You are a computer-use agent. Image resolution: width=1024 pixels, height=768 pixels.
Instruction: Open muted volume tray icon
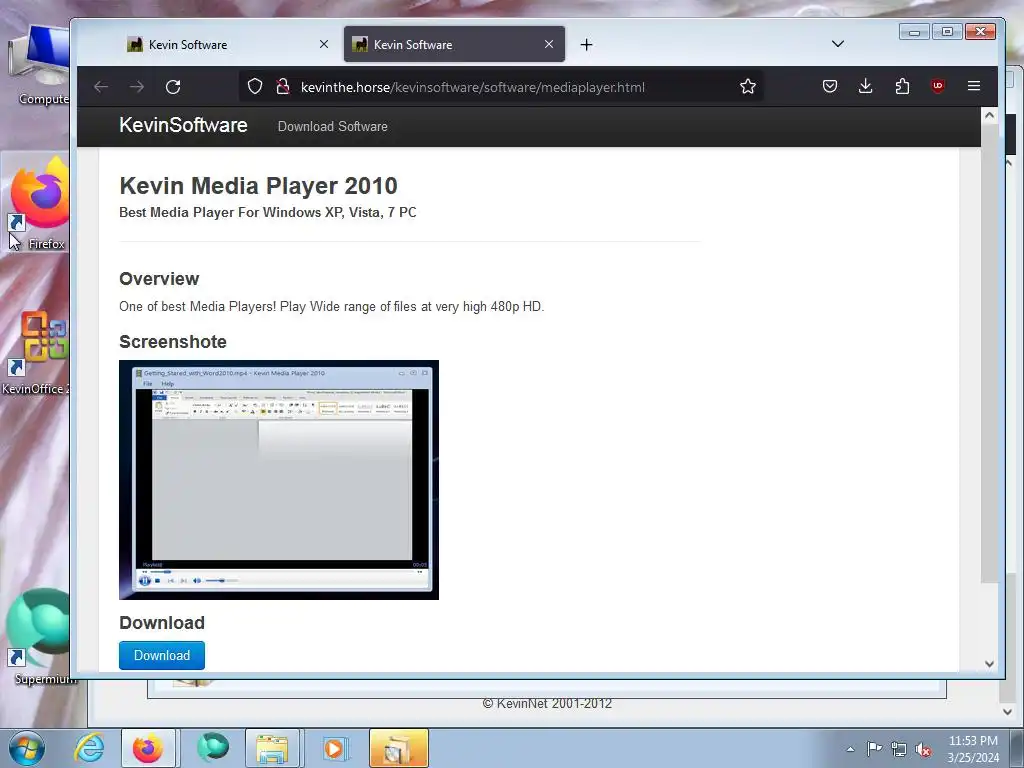click(923, 750)
